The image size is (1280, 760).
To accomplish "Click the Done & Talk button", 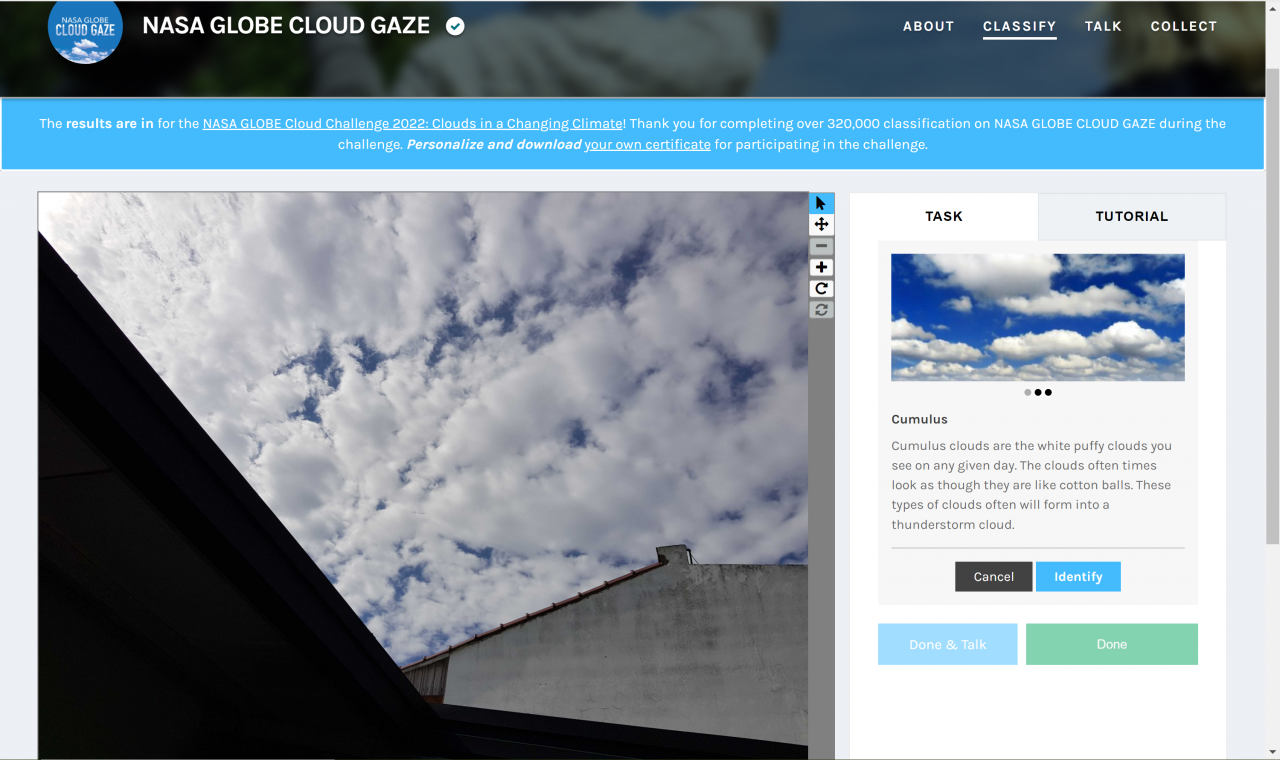I will (x=948, y=645).
